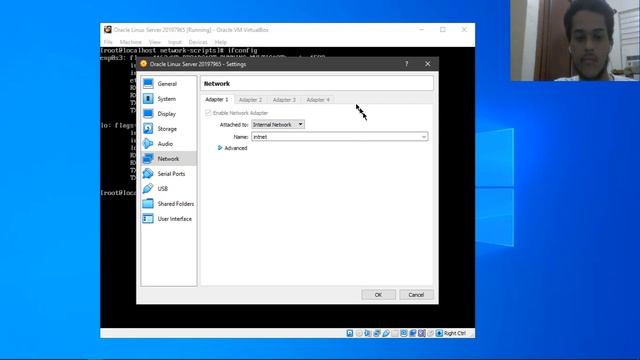Toggle Enable Network Adapter checkbox

(208, 113)
